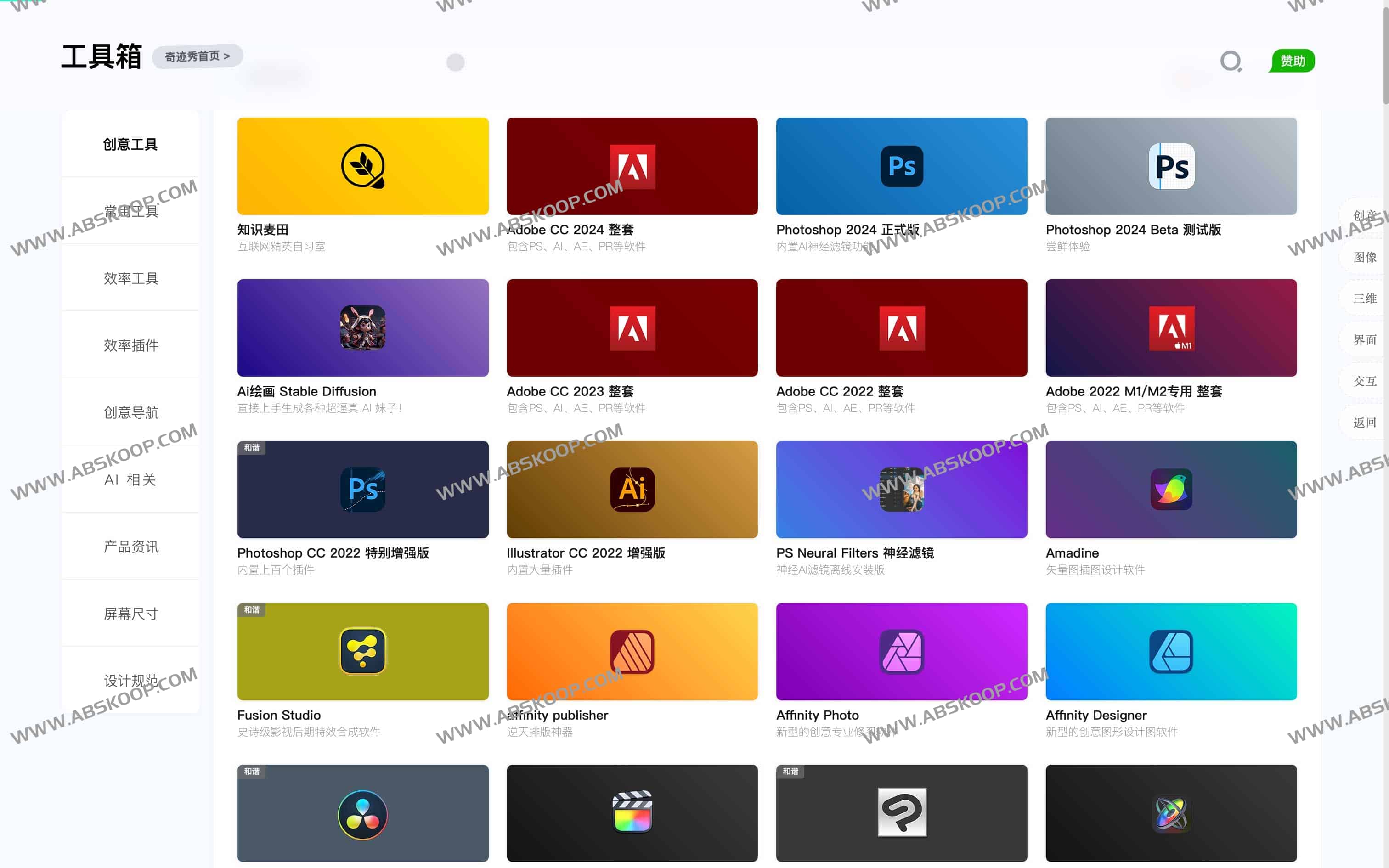Click the Adobe CC 2022 logo icon
The image size is (1389, 868).
902,328
